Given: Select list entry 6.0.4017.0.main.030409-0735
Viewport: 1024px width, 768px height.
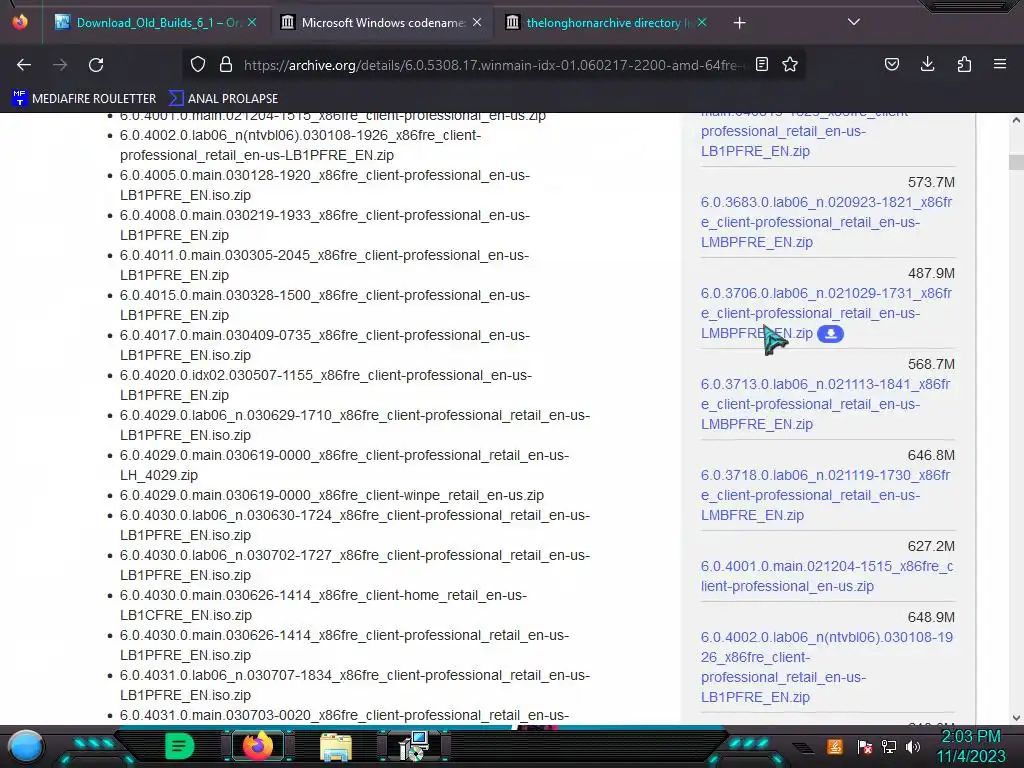Looking at the screenshot, I should (325, 345).
